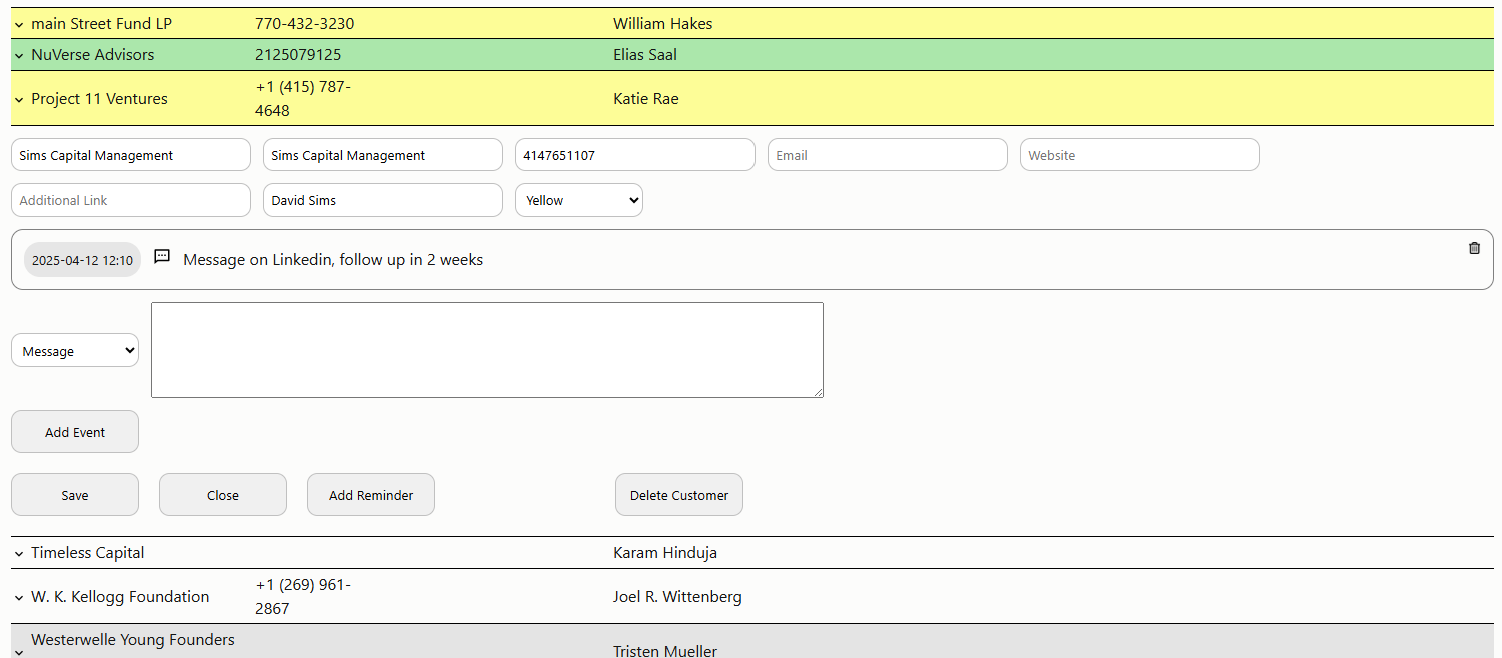Click the Project 11 Ventures company name
Viewport: 1502px width, 658px height.
click(99, 99)
